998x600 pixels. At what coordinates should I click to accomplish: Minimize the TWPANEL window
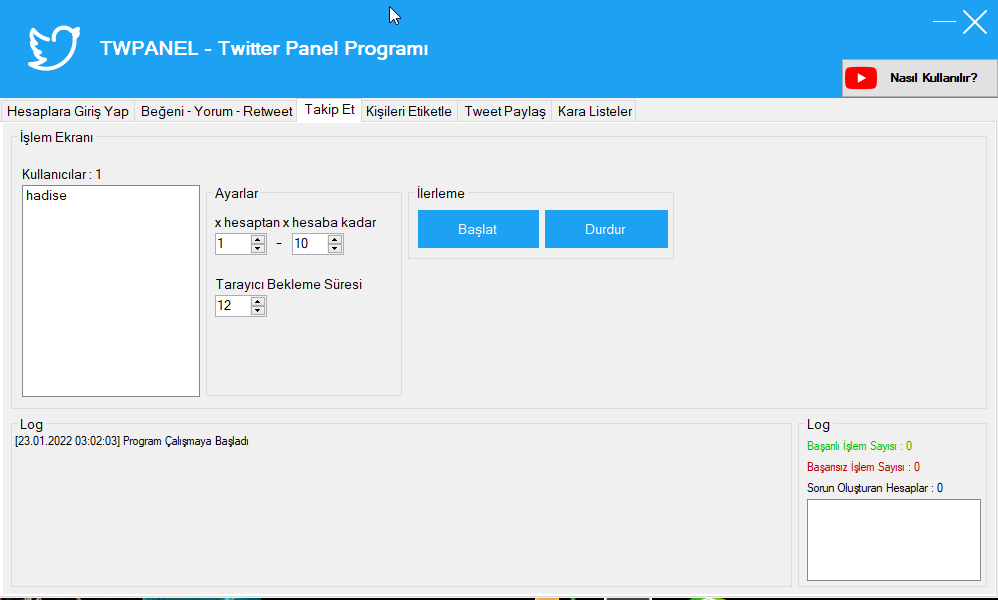click(944, 22)
